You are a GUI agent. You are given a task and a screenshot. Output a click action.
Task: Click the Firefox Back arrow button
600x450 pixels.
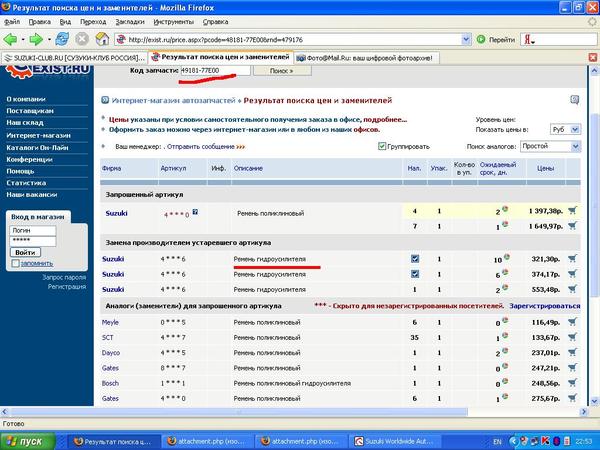pos(10,39)
